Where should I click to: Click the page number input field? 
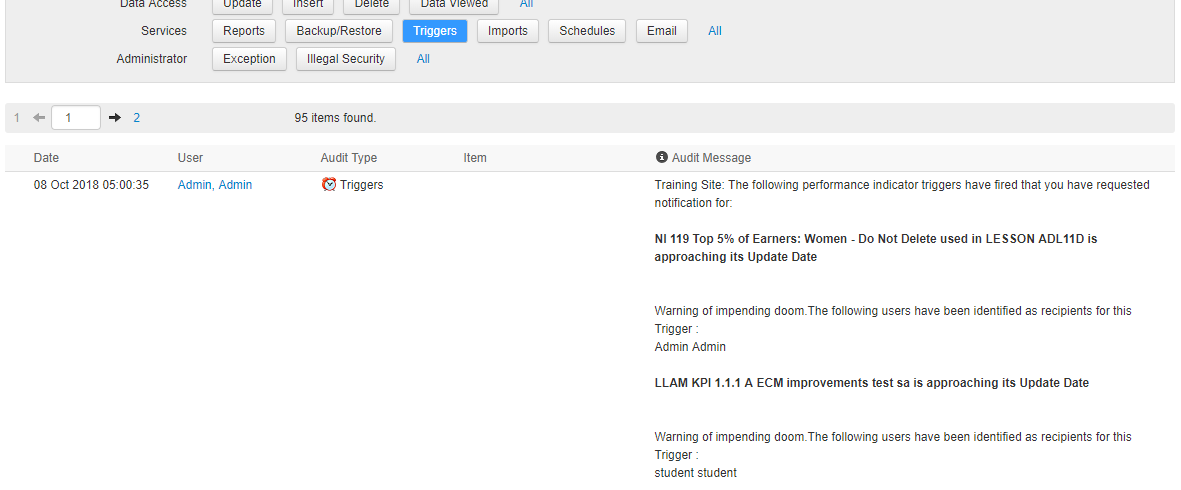[x=76, y=117]
